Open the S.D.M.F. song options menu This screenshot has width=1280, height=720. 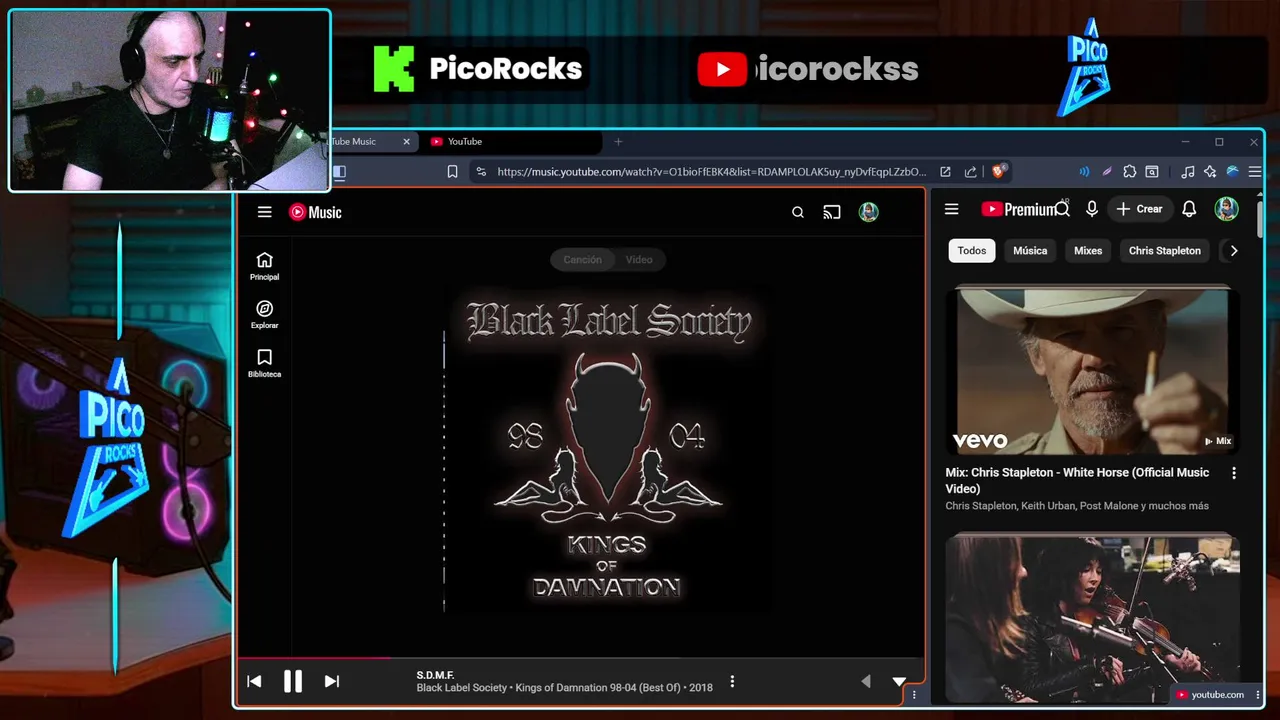click(x=732, y=682)
